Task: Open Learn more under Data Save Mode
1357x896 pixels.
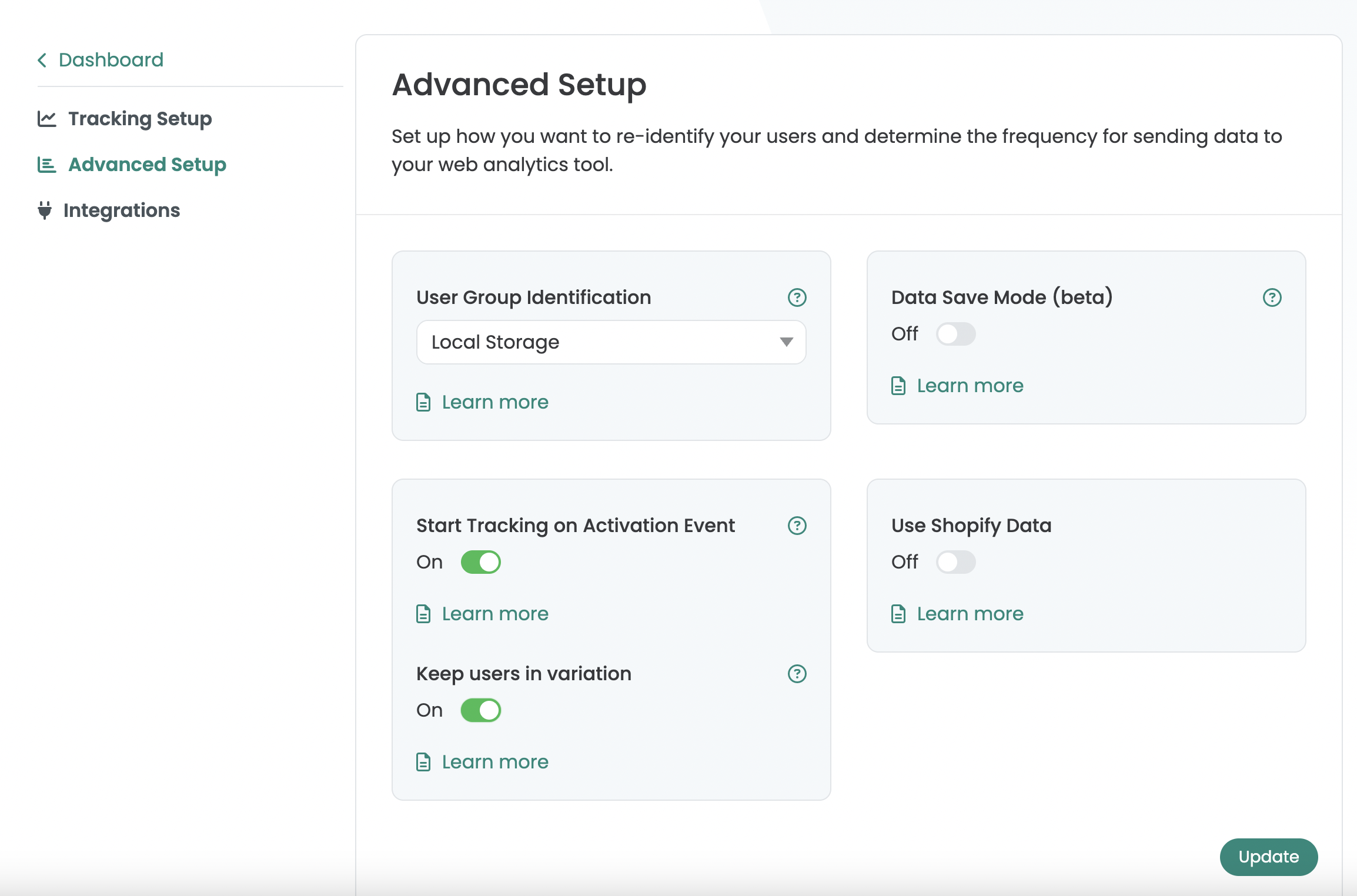Action: tap(970, 386)
